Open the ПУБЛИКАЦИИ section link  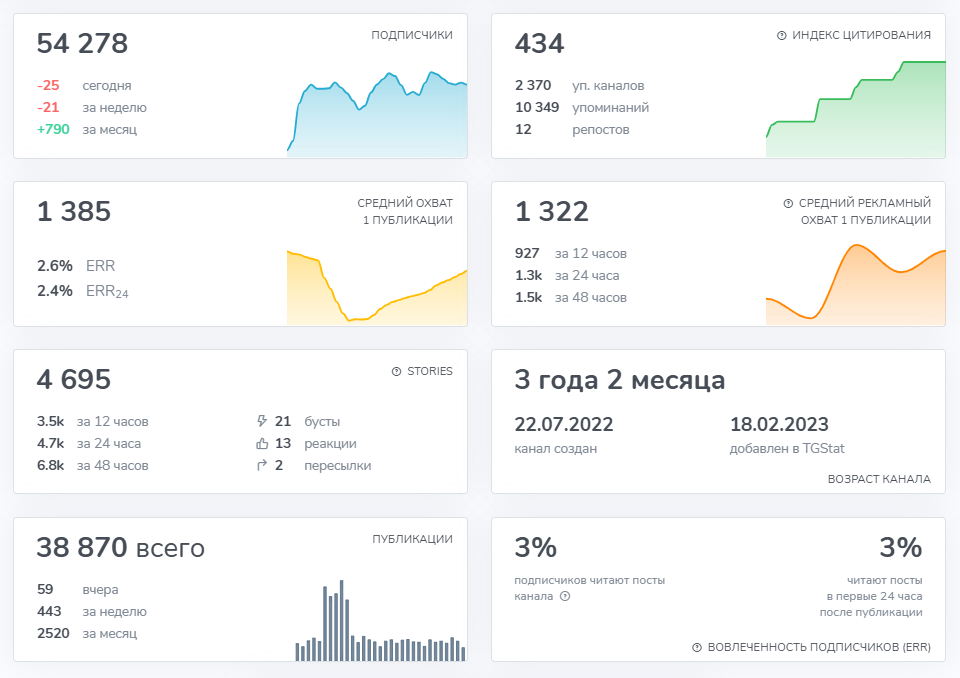[412, 539]
